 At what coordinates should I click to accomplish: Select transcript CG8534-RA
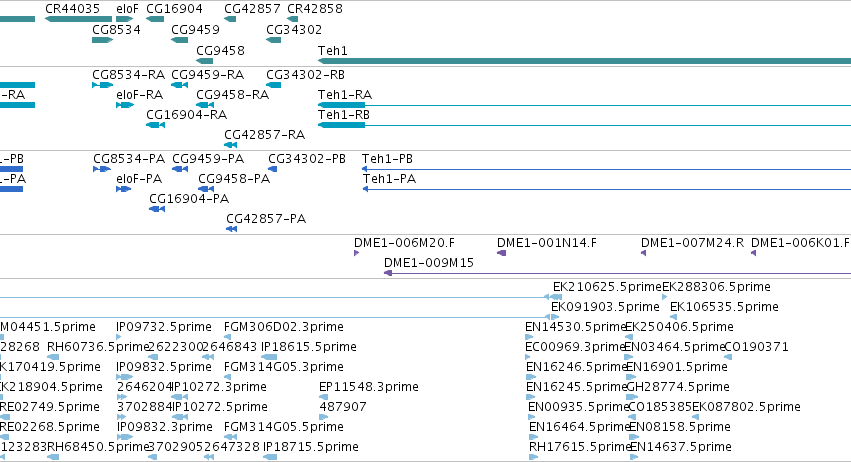[128, 74]
